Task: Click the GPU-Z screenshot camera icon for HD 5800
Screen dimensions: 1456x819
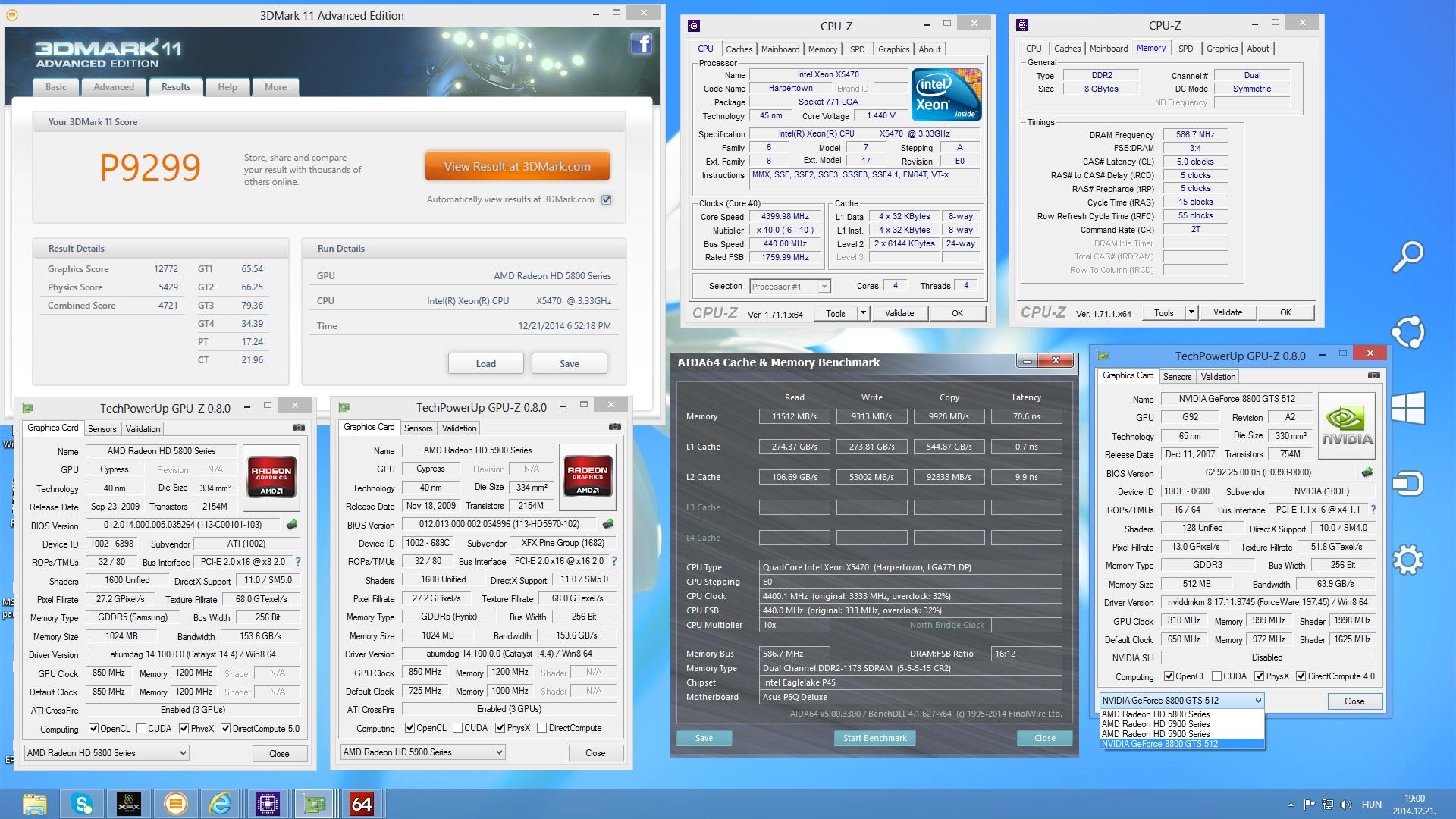Action: pyautogui.click(x=299, y=428)
